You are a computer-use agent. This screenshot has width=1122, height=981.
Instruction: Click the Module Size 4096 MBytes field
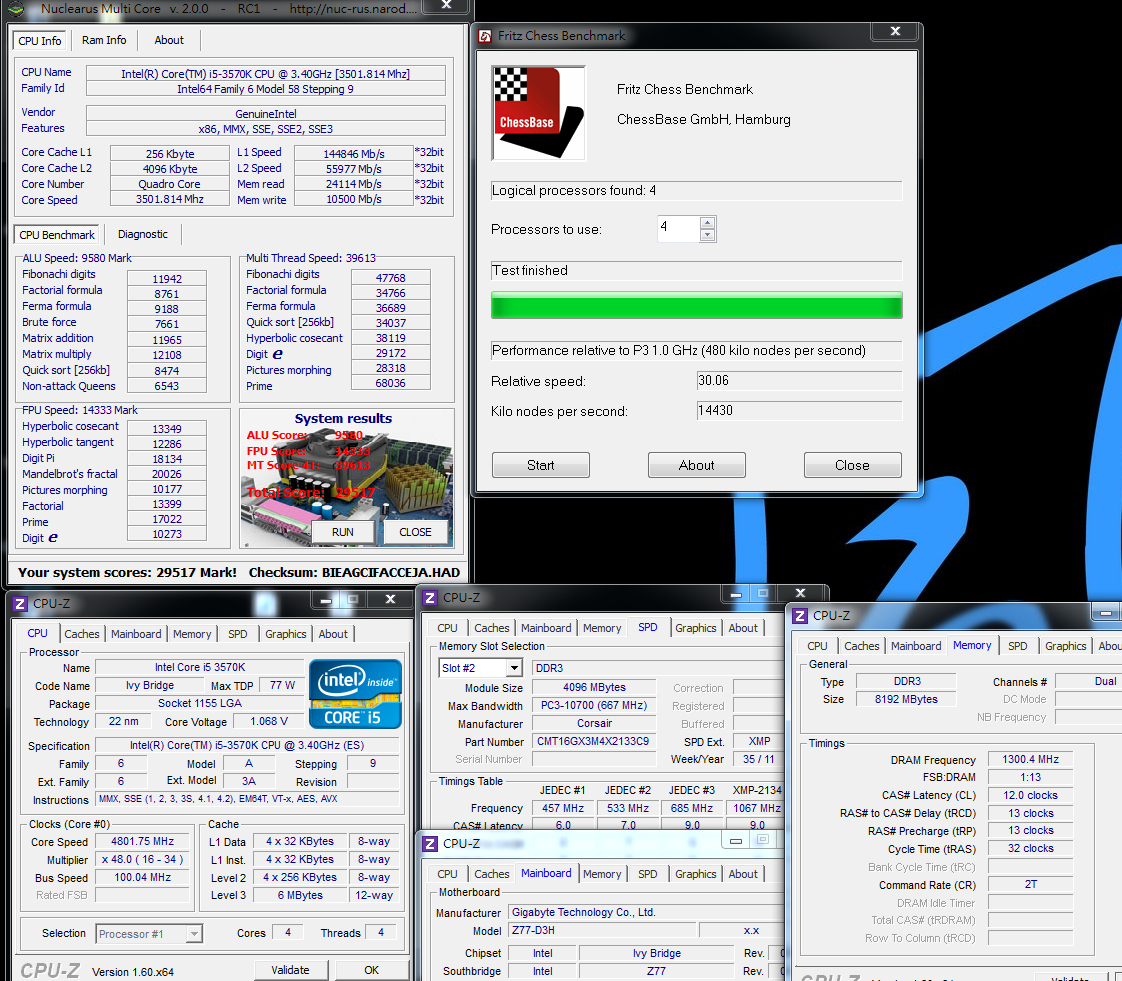pos(594,687)
